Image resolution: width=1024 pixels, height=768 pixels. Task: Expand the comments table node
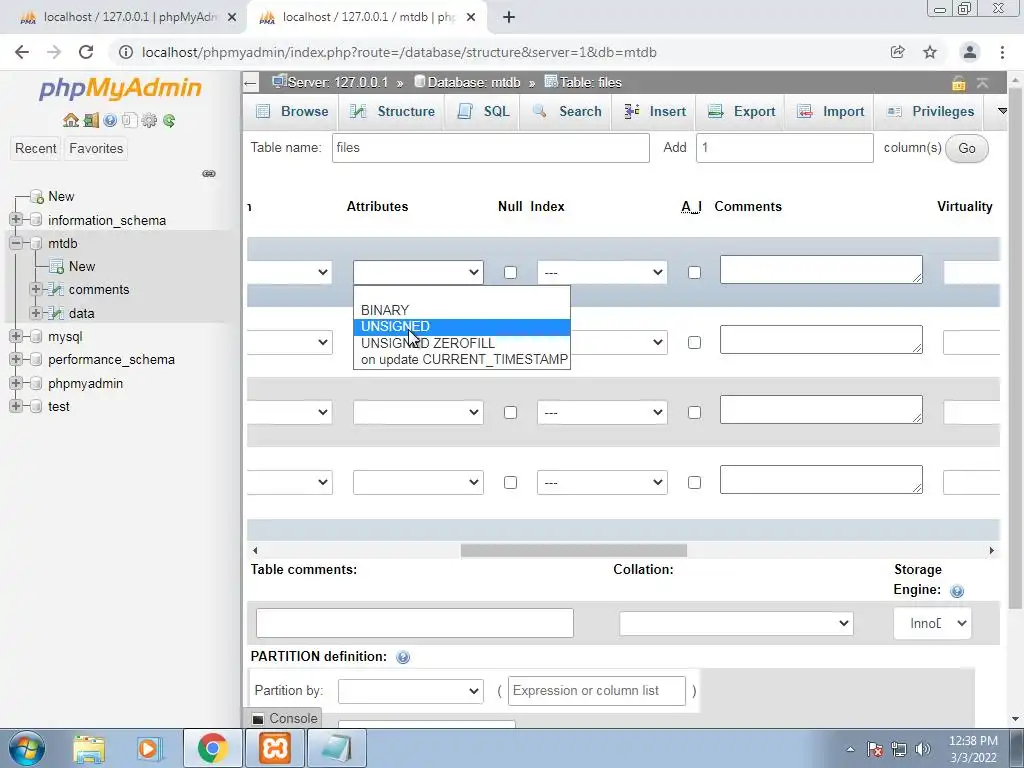(36, 289)
